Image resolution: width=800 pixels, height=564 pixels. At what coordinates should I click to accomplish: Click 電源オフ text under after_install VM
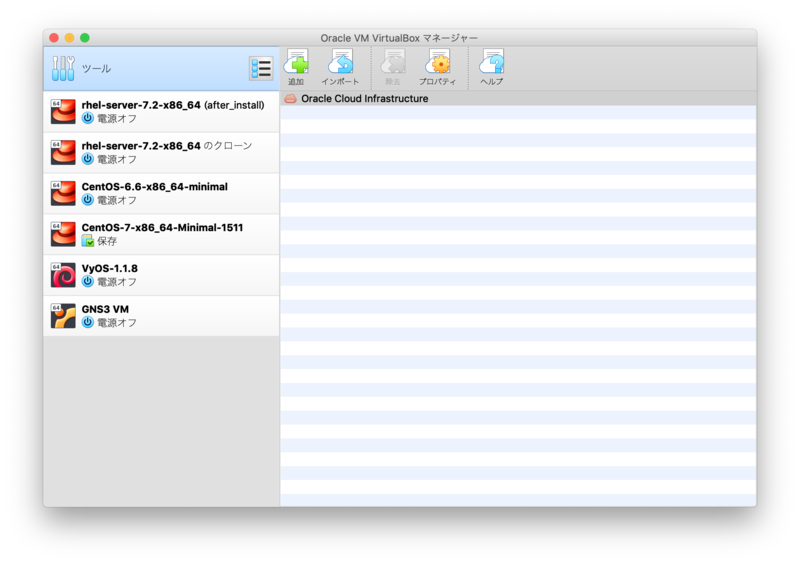[117, 118]
